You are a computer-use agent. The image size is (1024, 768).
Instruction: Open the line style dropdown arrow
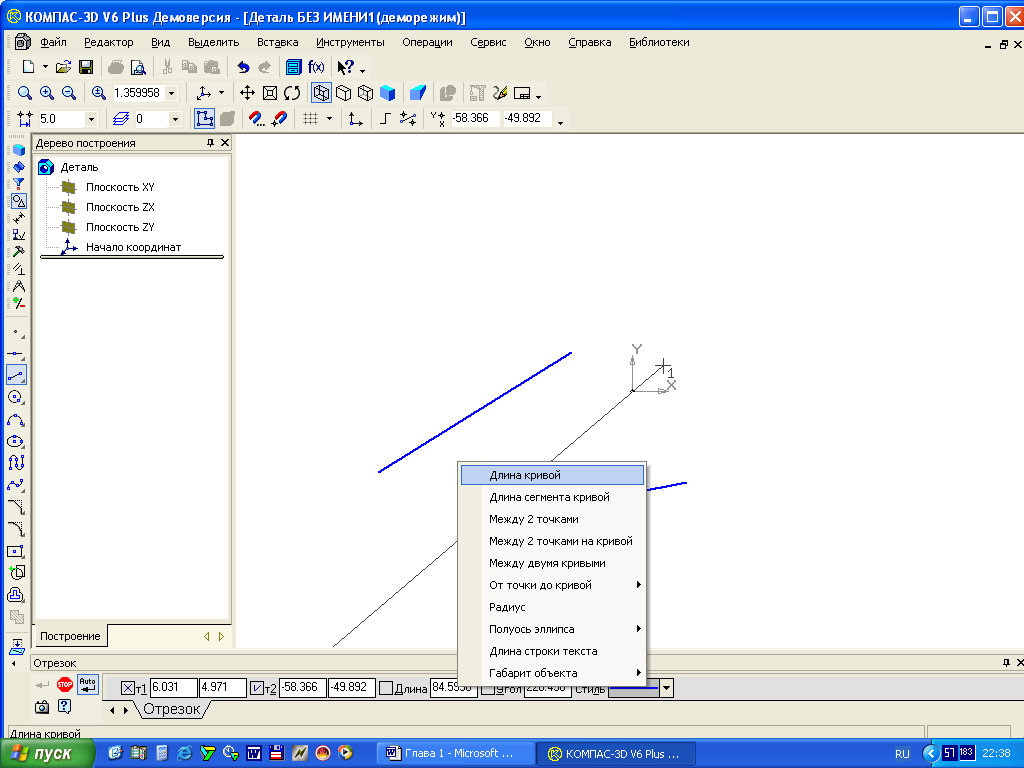(x=666, y=688)
